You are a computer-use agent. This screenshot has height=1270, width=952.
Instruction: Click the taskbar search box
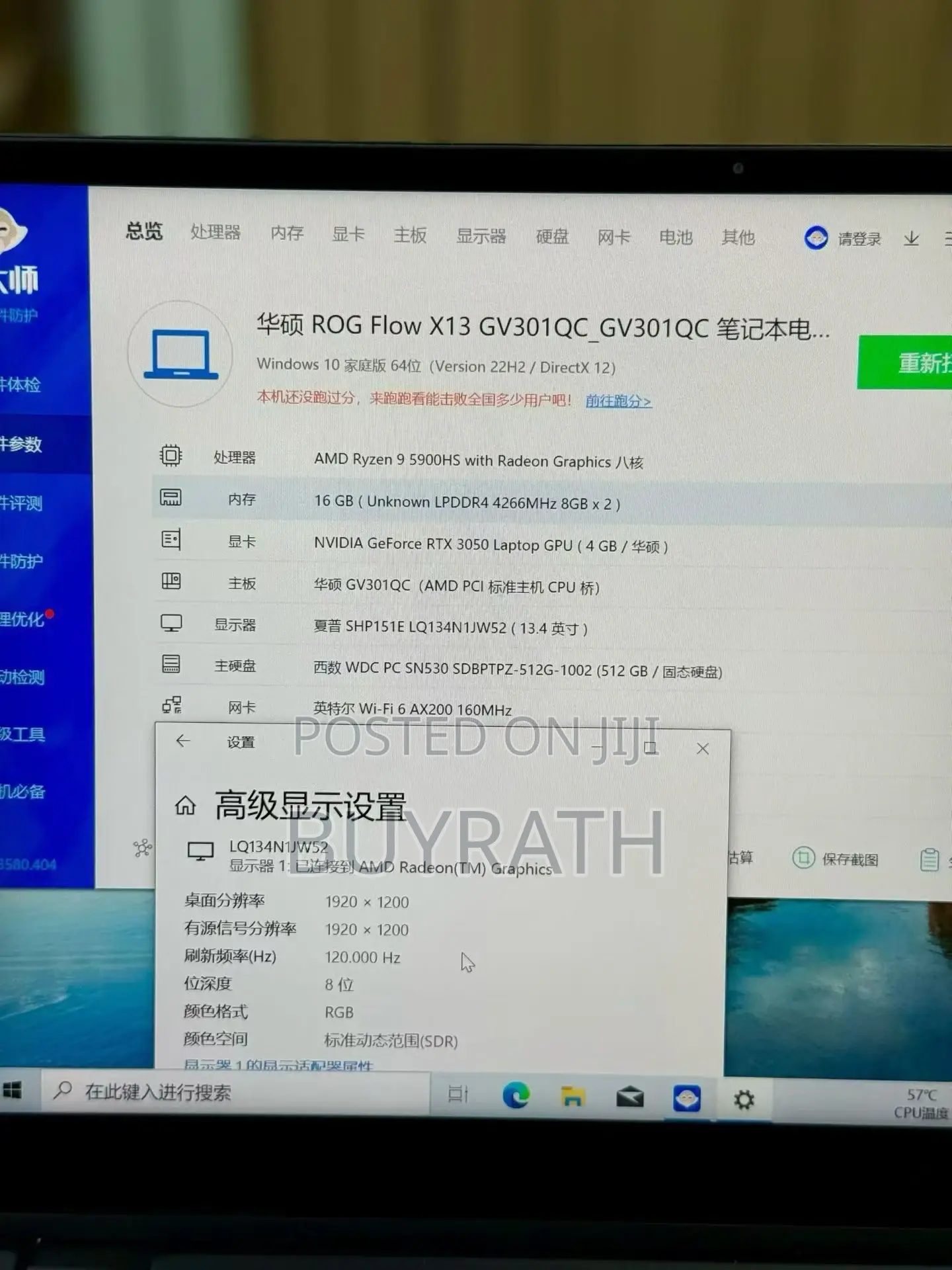[235, 1091]
